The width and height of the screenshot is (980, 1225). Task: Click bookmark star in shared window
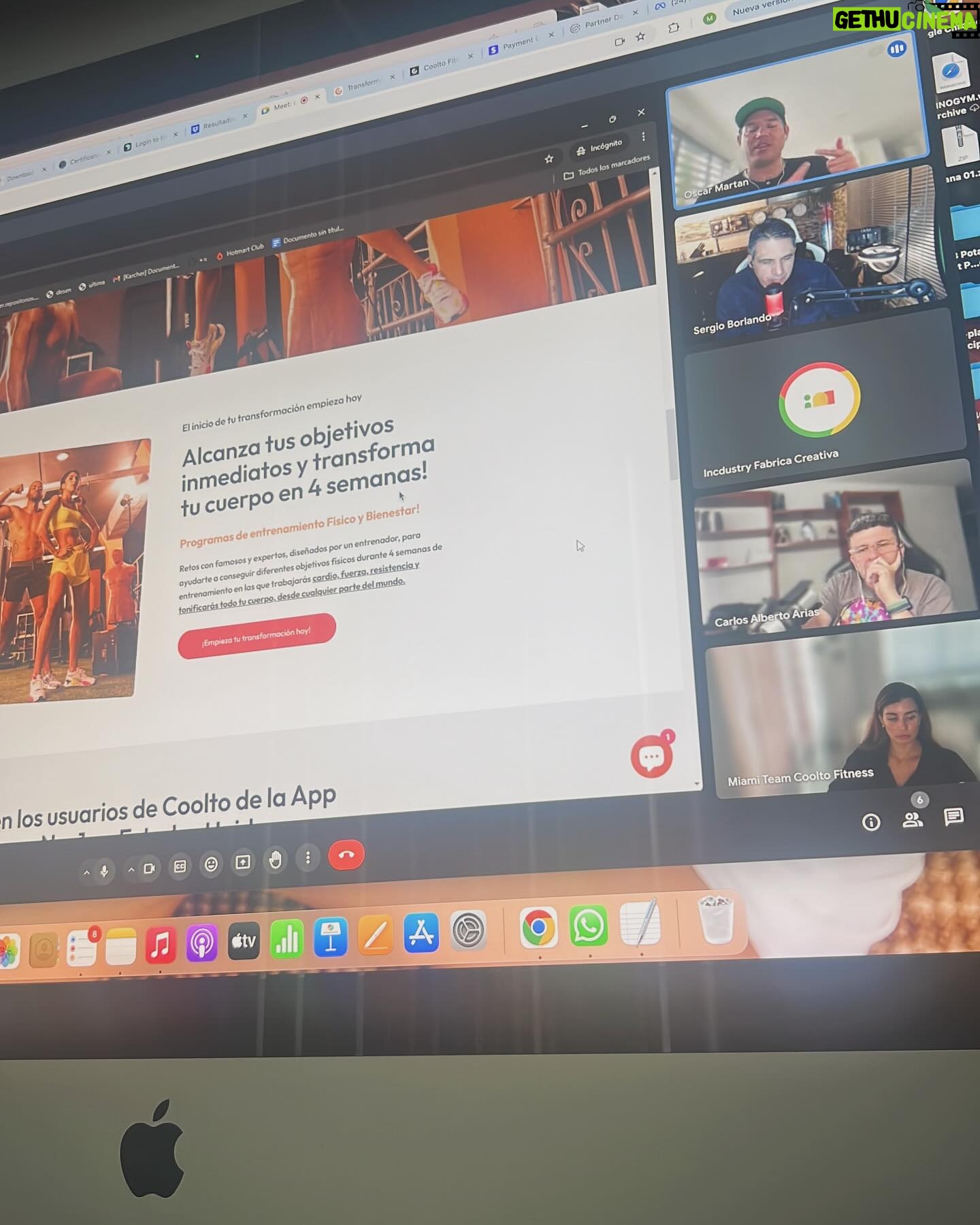[x=549, y=159]
